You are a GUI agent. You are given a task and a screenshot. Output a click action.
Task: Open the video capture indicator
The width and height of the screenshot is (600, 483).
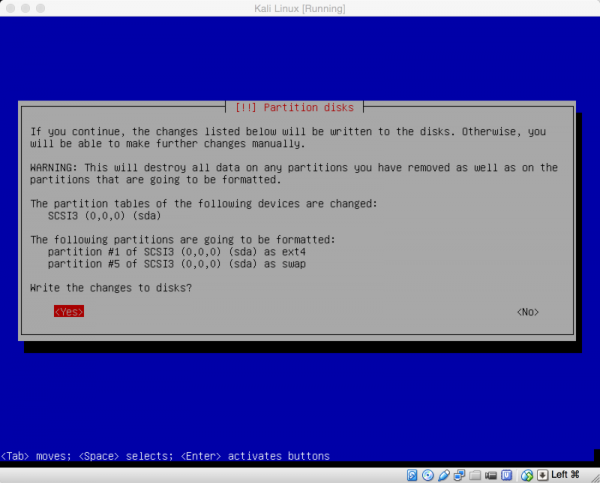click(491, 475)
